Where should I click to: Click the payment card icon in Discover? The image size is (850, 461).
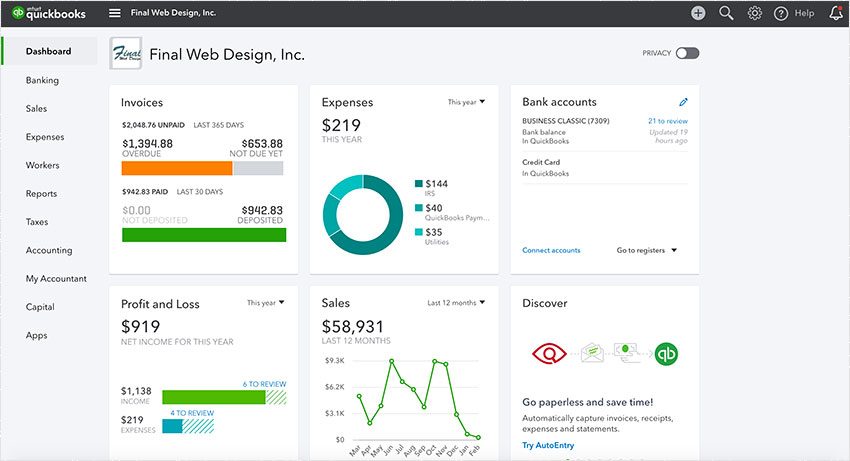point(626,351)
